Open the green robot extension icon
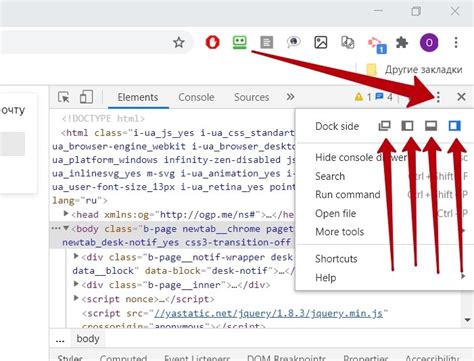The width and height of the screenshot is (474, 361). [240, 42]
